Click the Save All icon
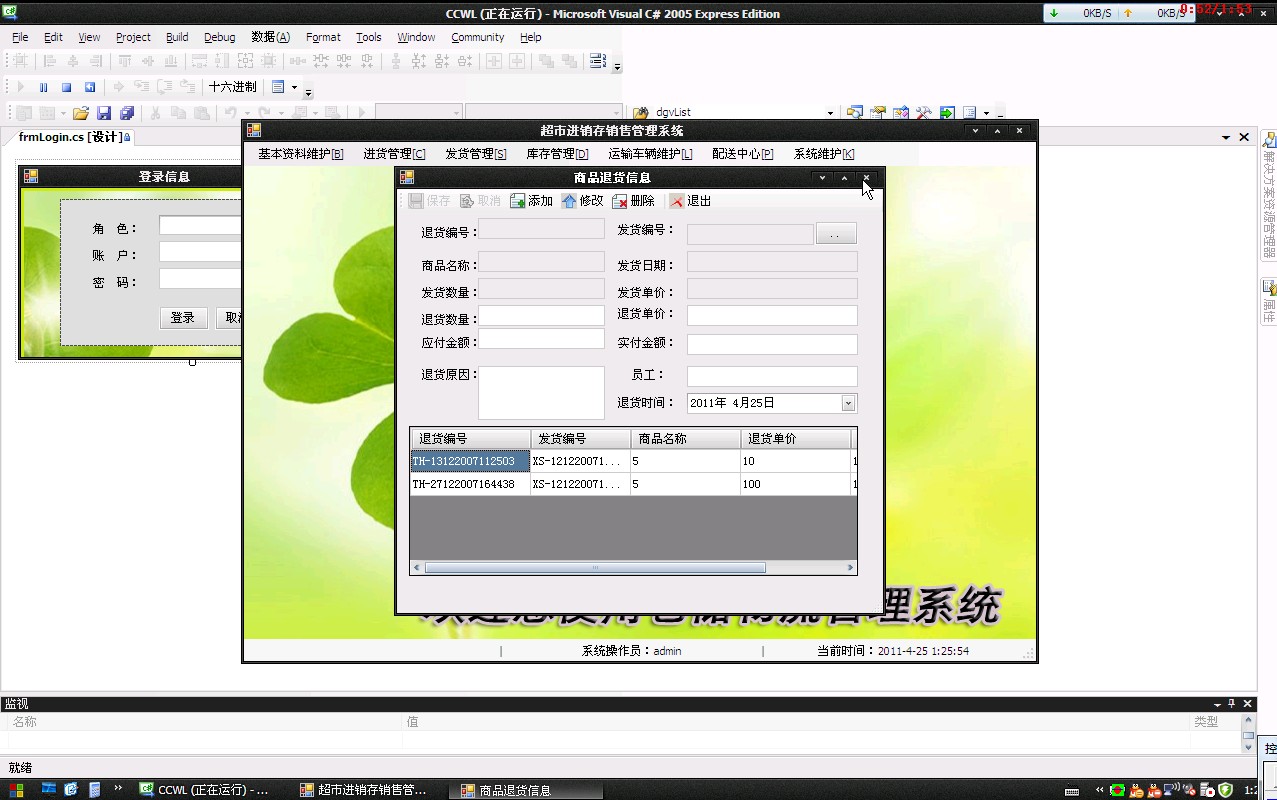This screenshot has height=800, width=1277. tap(126, 113)
